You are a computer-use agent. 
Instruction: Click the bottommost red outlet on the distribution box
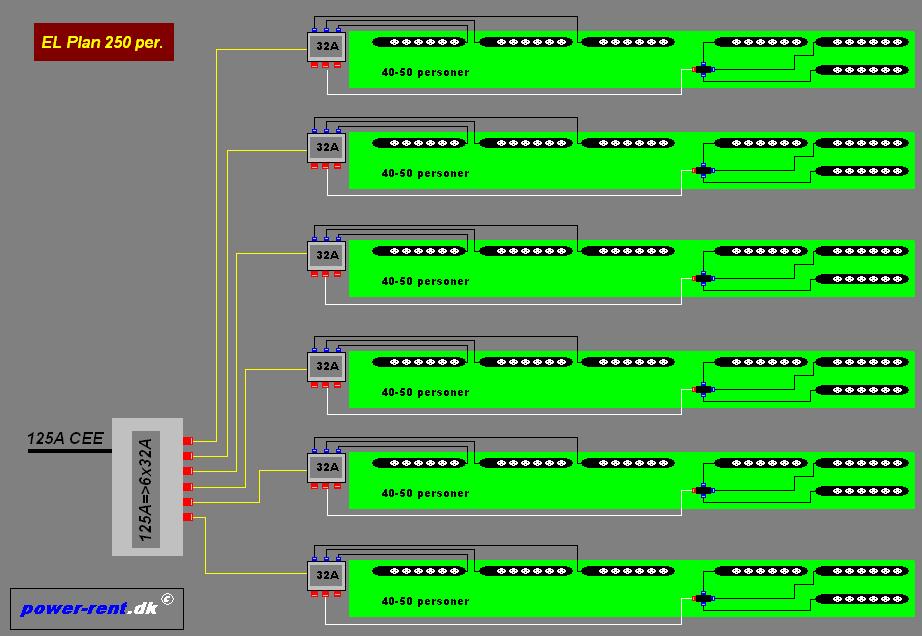pyautogui.click(x=188, y=517)
